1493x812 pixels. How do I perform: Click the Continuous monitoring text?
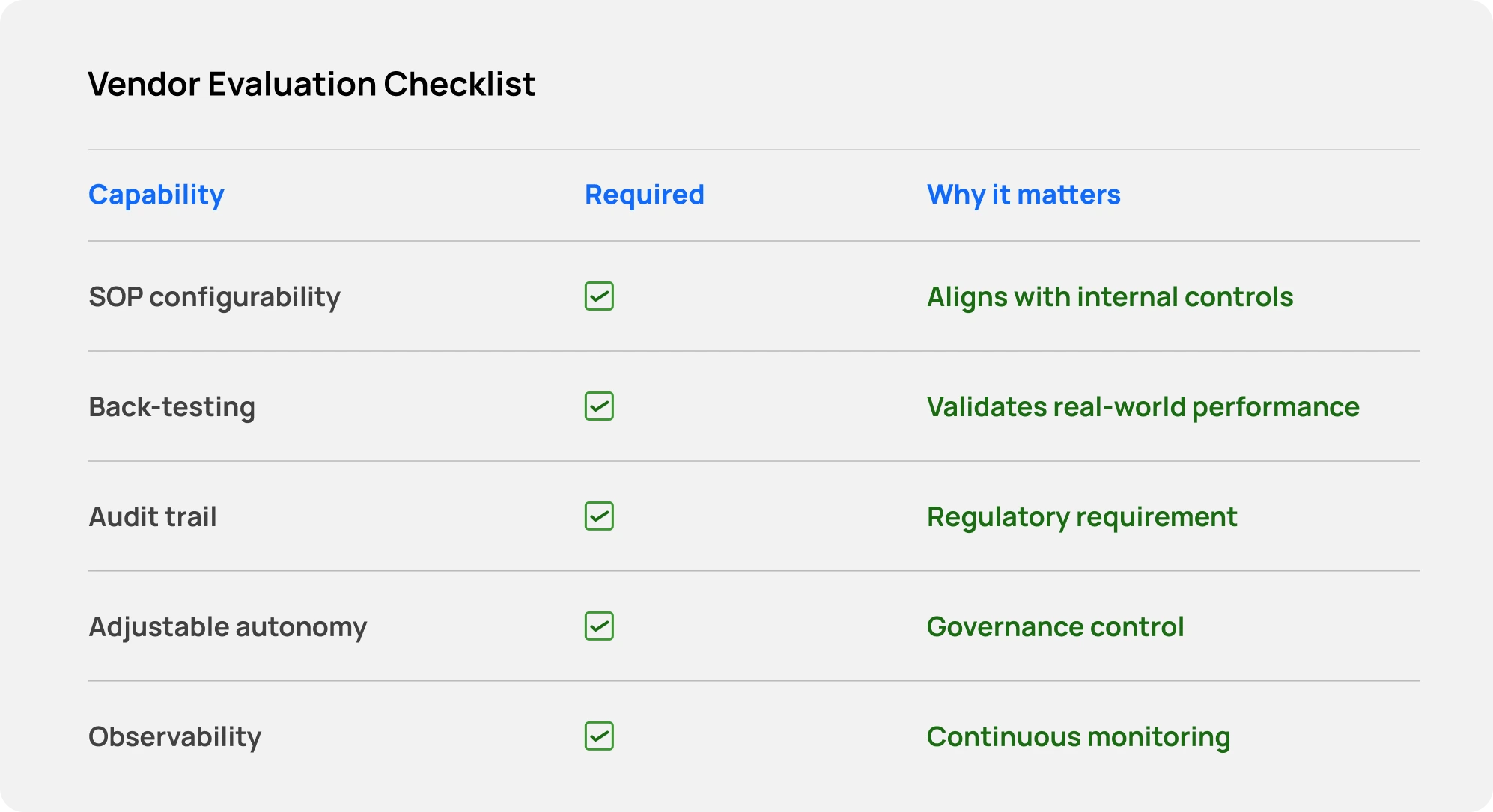1078,737
